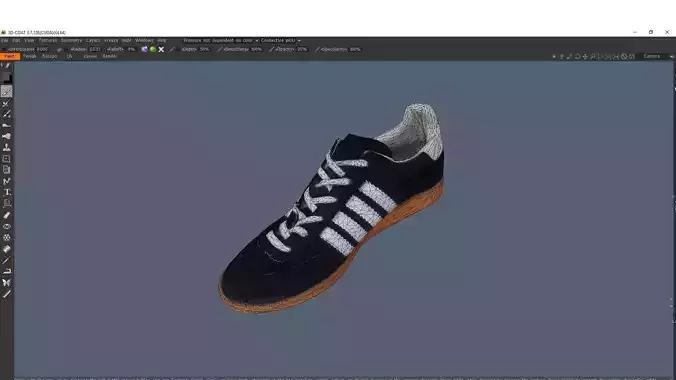Adjust the Specularity 100% slider
Screen dimensions: 676x380
pyautogui.click(x=341, y=49)
